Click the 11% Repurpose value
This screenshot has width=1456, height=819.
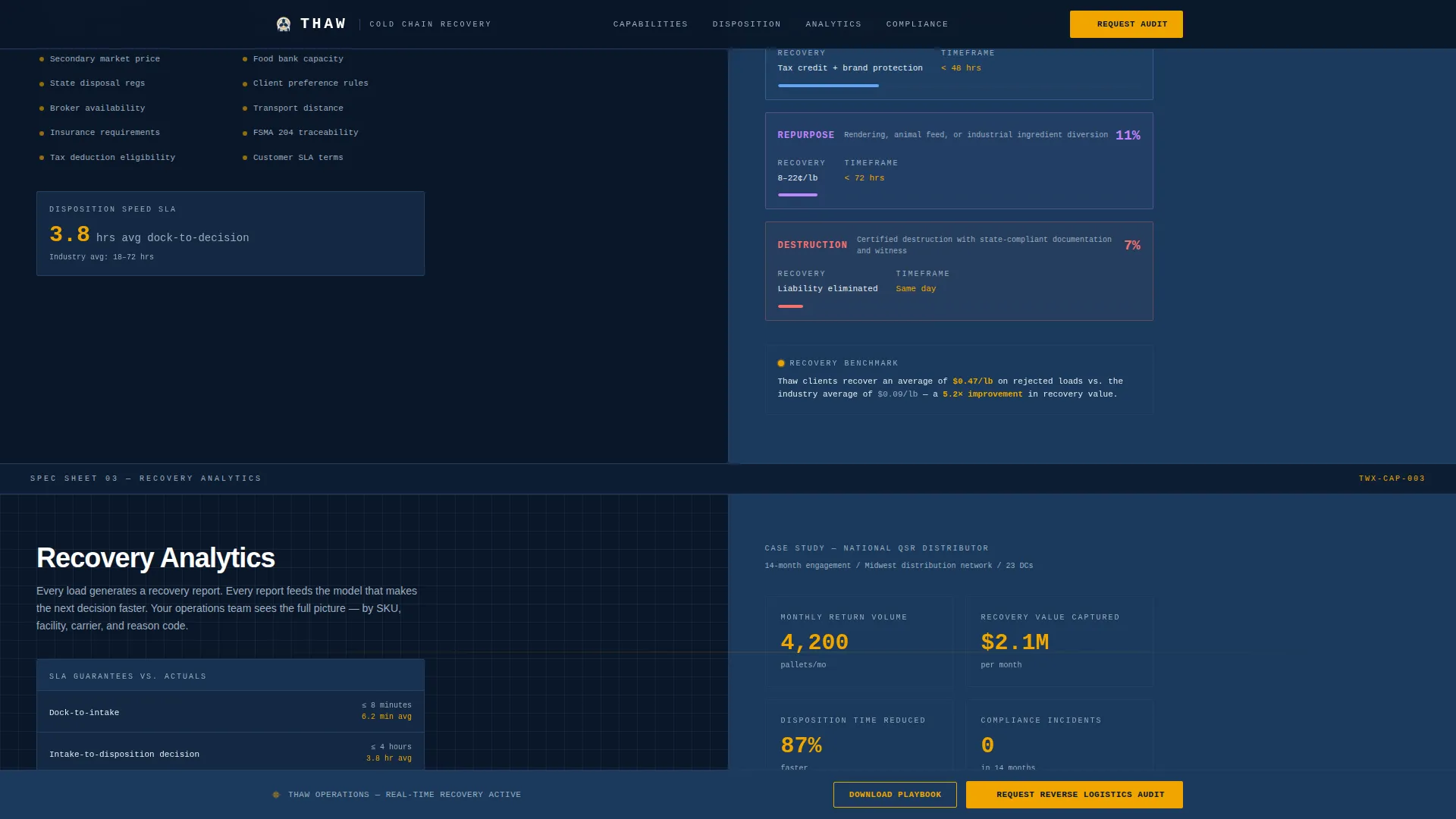(1128, 135)
